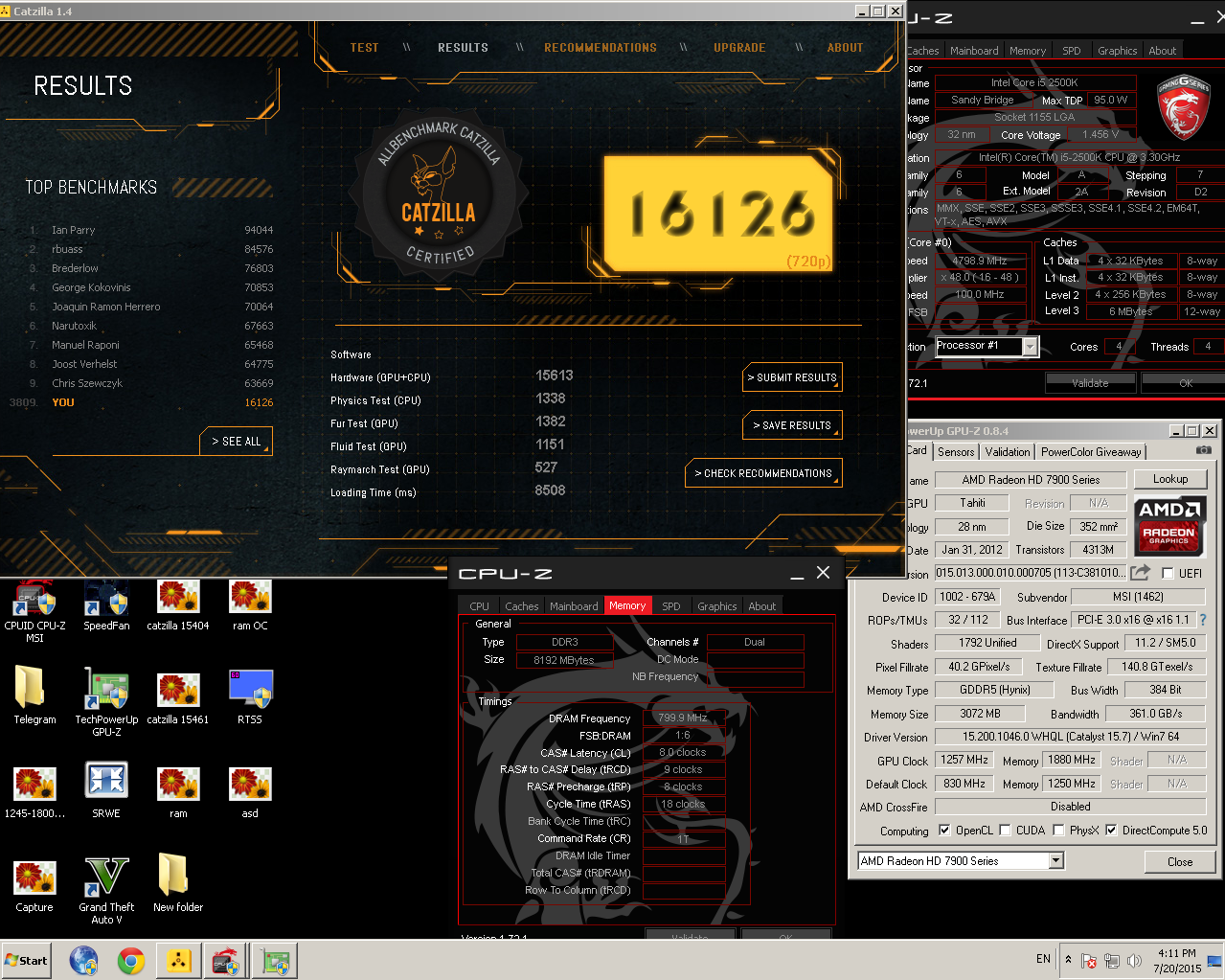Toggle the OpenCL checkbox
Image resolution: width=1225 pixels, height=980 pixels.
pyautogui.click(x=944, y=831)
